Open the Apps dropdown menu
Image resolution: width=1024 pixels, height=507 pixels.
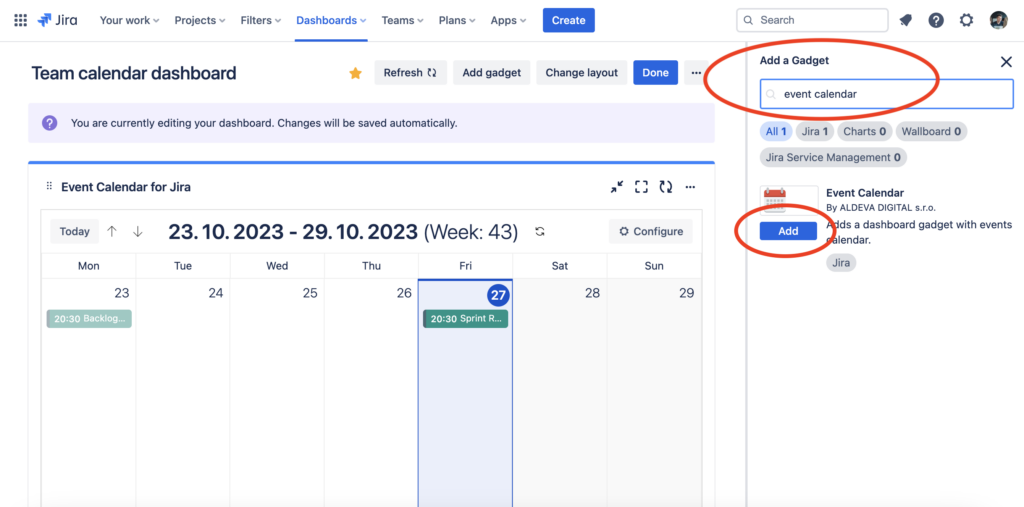click(x=509, y=20)
